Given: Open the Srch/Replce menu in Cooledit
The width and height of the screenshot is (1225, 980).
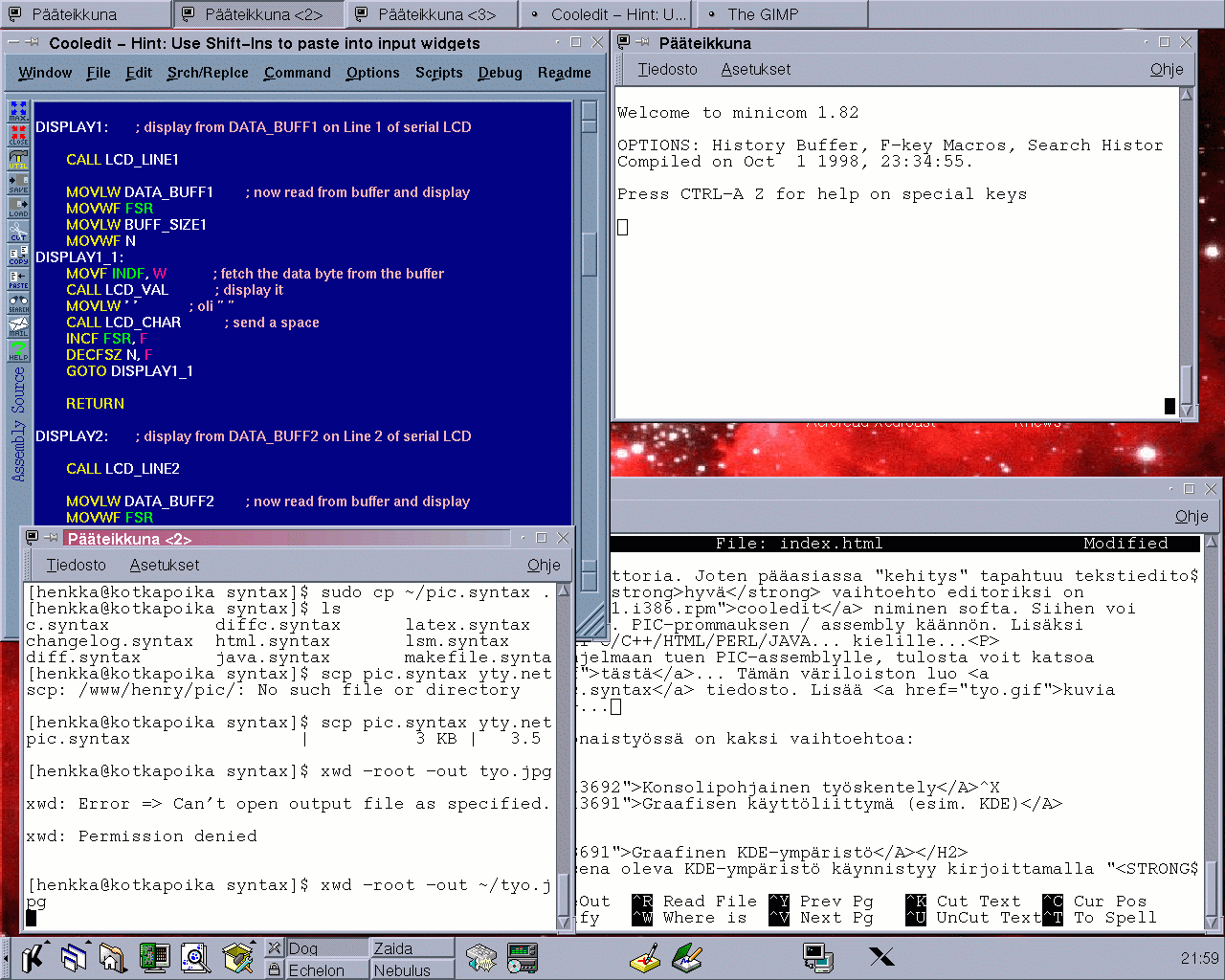Looking at the screenshot, I should (x=208, y=73).
